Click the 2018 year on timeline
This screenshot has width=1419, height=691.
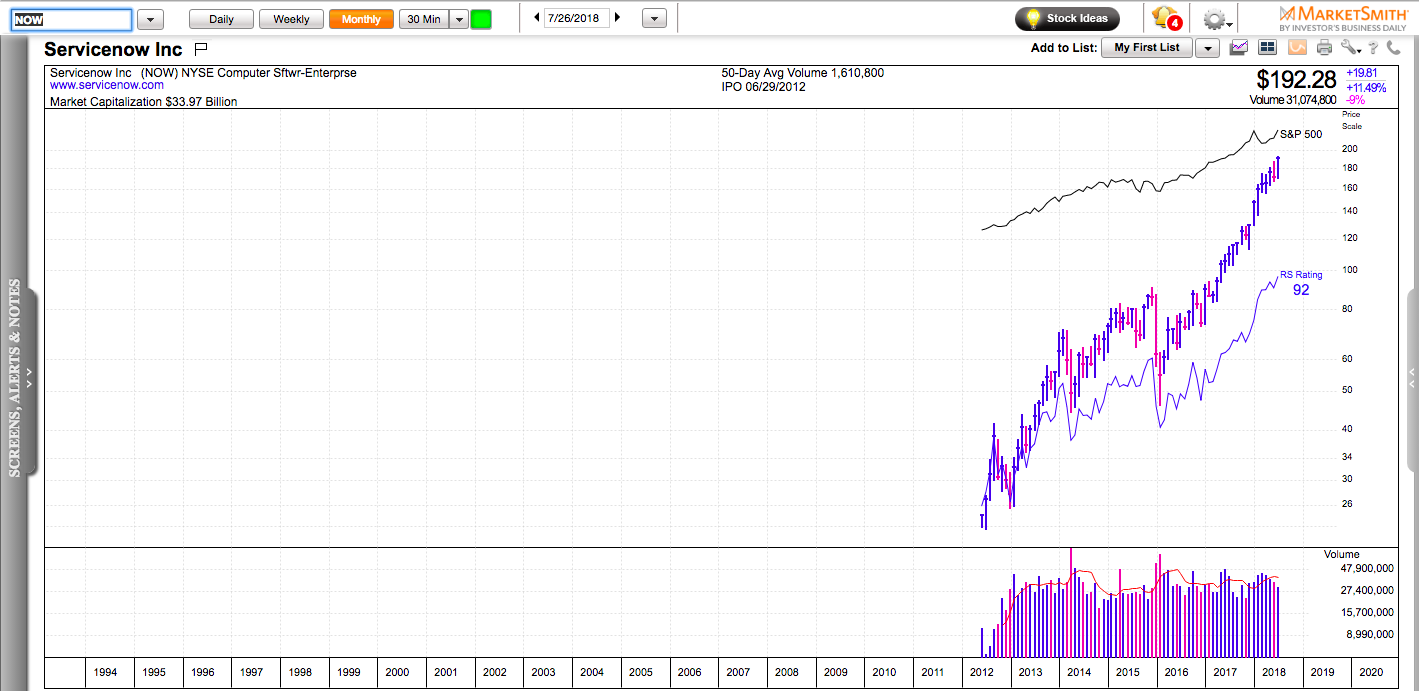point(1274,672)
